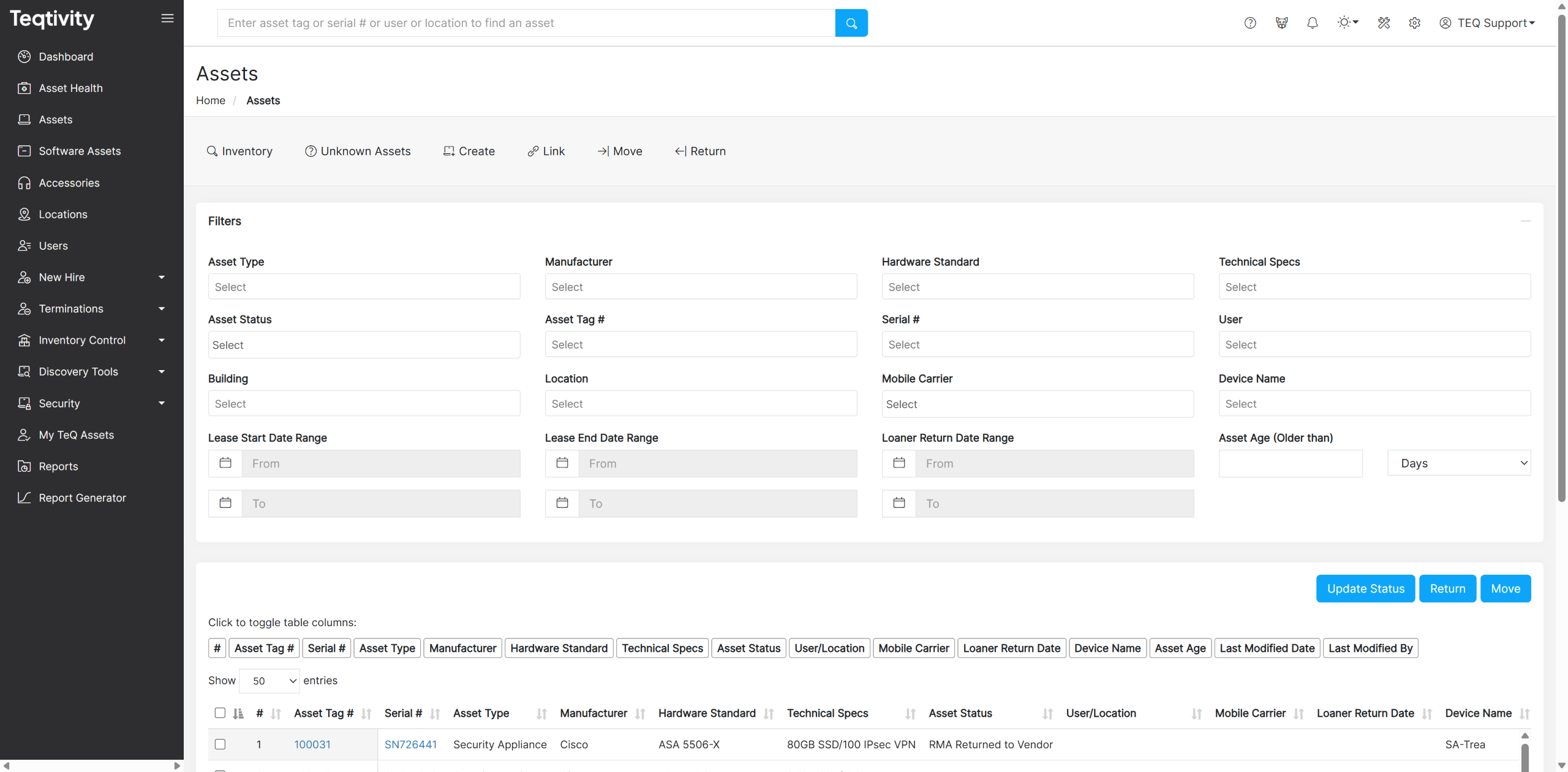This screenshot has width=1568, height=772.
Task: Click the sidebar horizontal scrollbar
Action: click(92, 766)
